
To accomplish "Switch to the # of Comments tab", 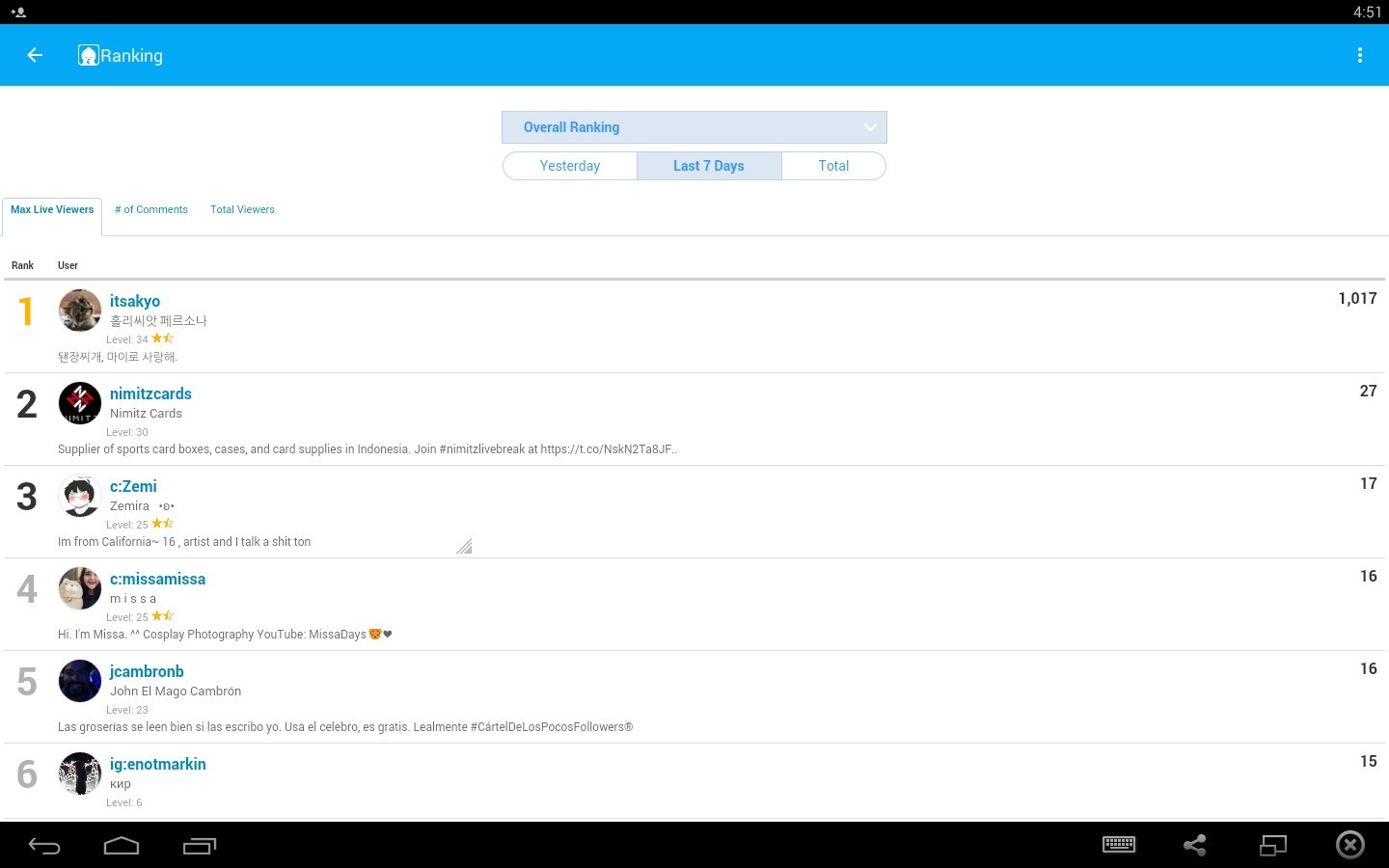I will [x=151, y=209].
